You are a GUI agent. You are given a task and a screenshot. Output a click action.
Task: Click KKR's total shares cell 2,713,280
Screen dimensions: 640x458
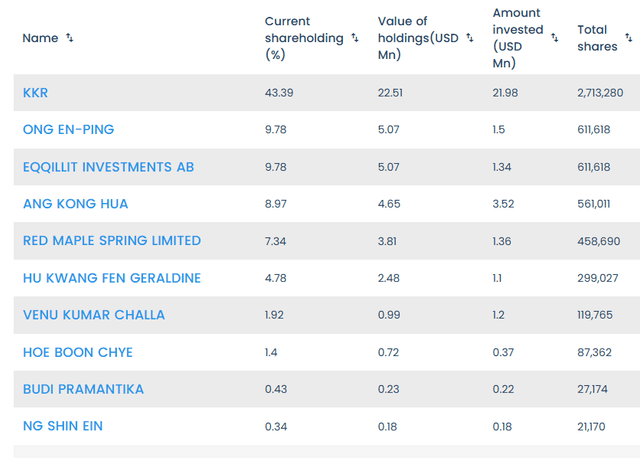600,93
